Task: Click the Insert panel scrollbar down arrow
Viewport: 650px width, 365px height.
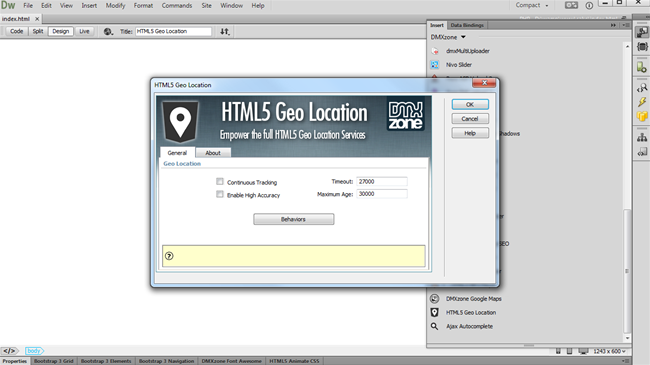Action: (627, 338)
